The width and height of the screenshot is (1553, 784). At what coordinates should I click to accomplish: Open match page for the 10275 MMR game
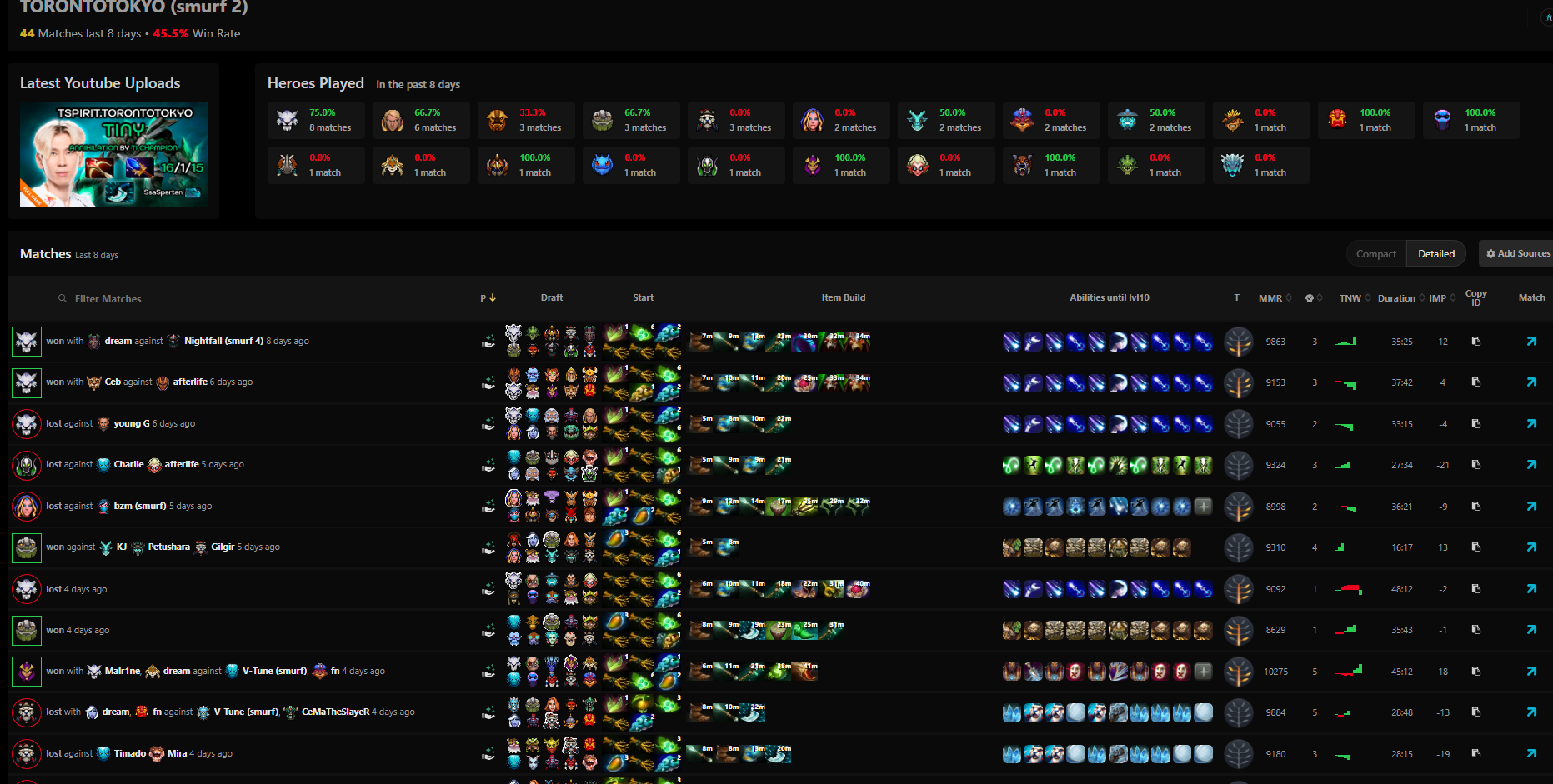coord(1531,671)
